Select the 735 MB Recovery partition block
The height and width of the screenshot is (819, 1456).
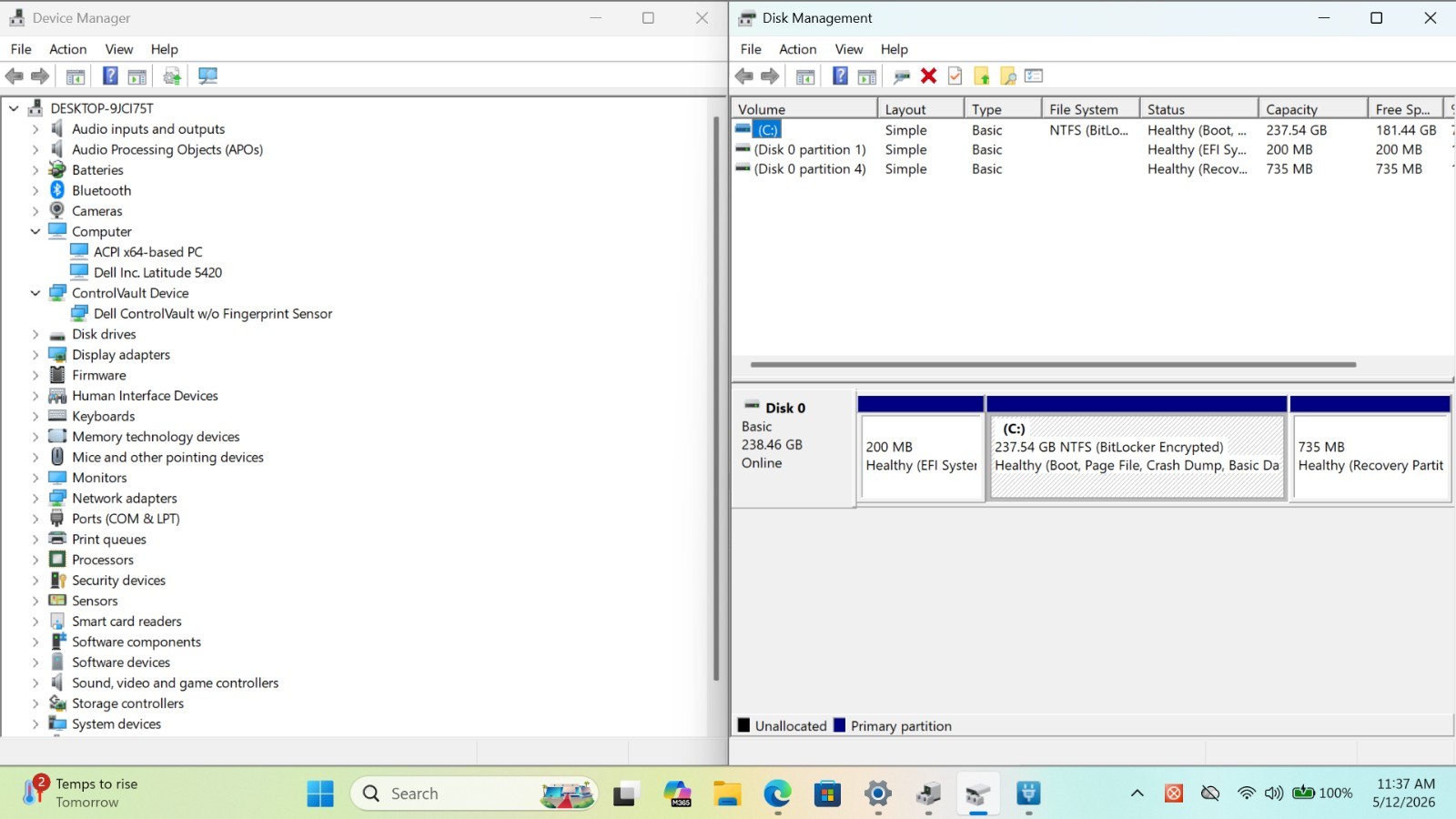point(1370,448)
